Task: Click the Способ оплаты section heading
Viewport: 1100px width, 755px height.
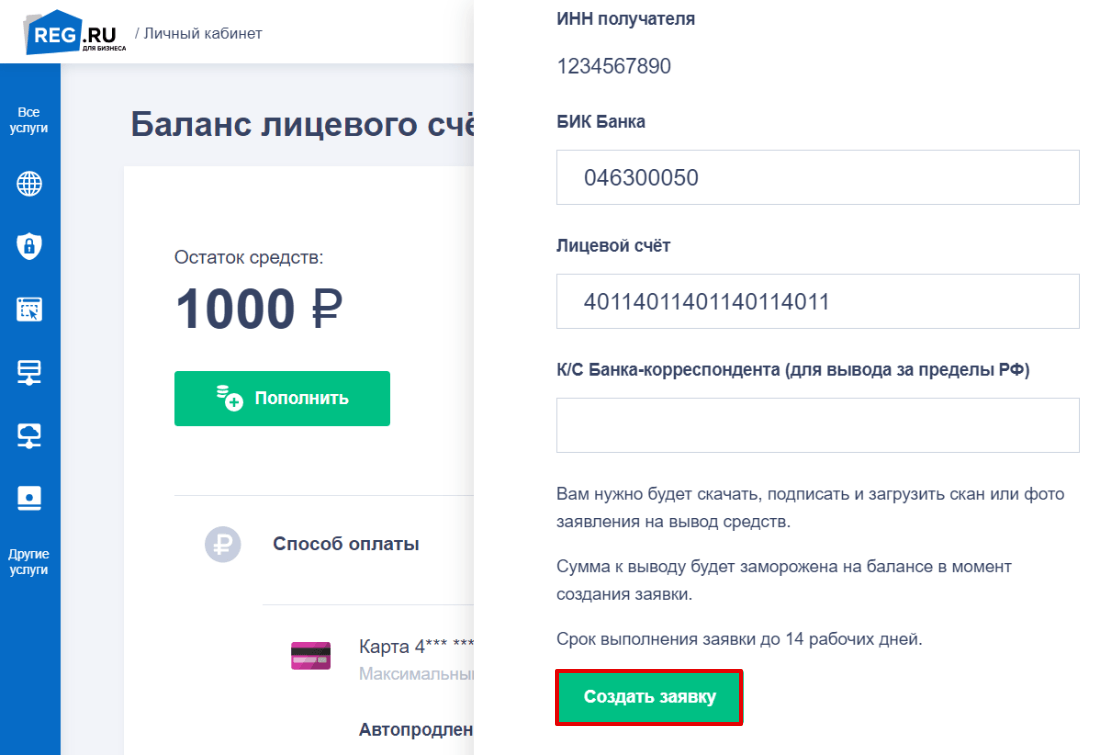Action: [x=346, y=544]
